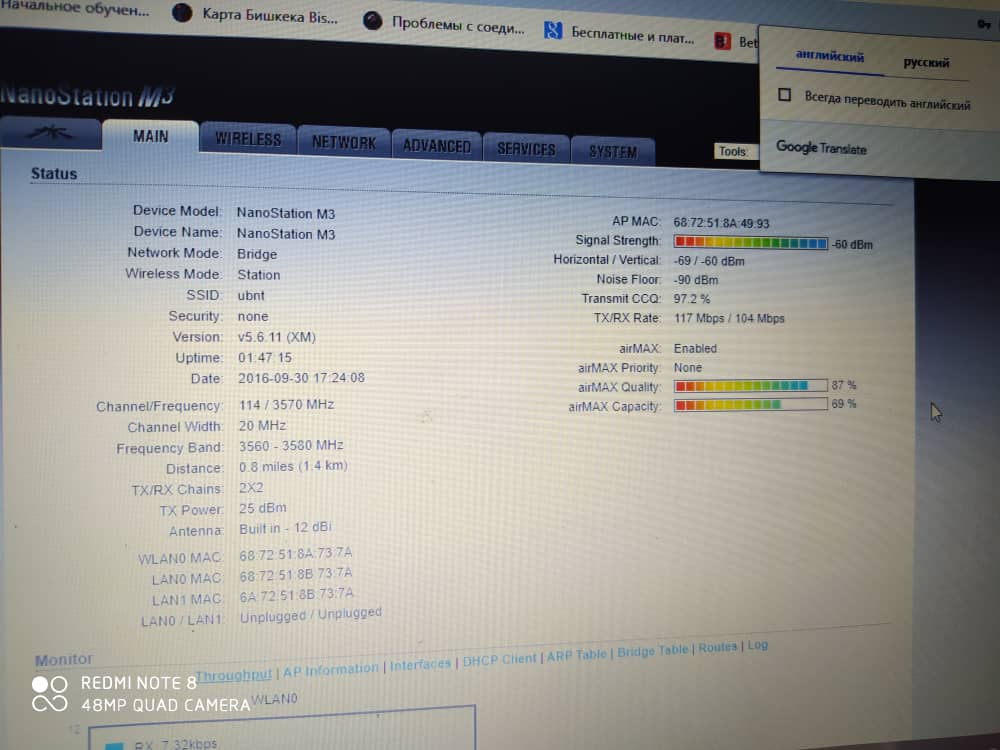Open the Bridge Table link
Viewport: 1000px width, 750px height.
(x=652, y=651)
